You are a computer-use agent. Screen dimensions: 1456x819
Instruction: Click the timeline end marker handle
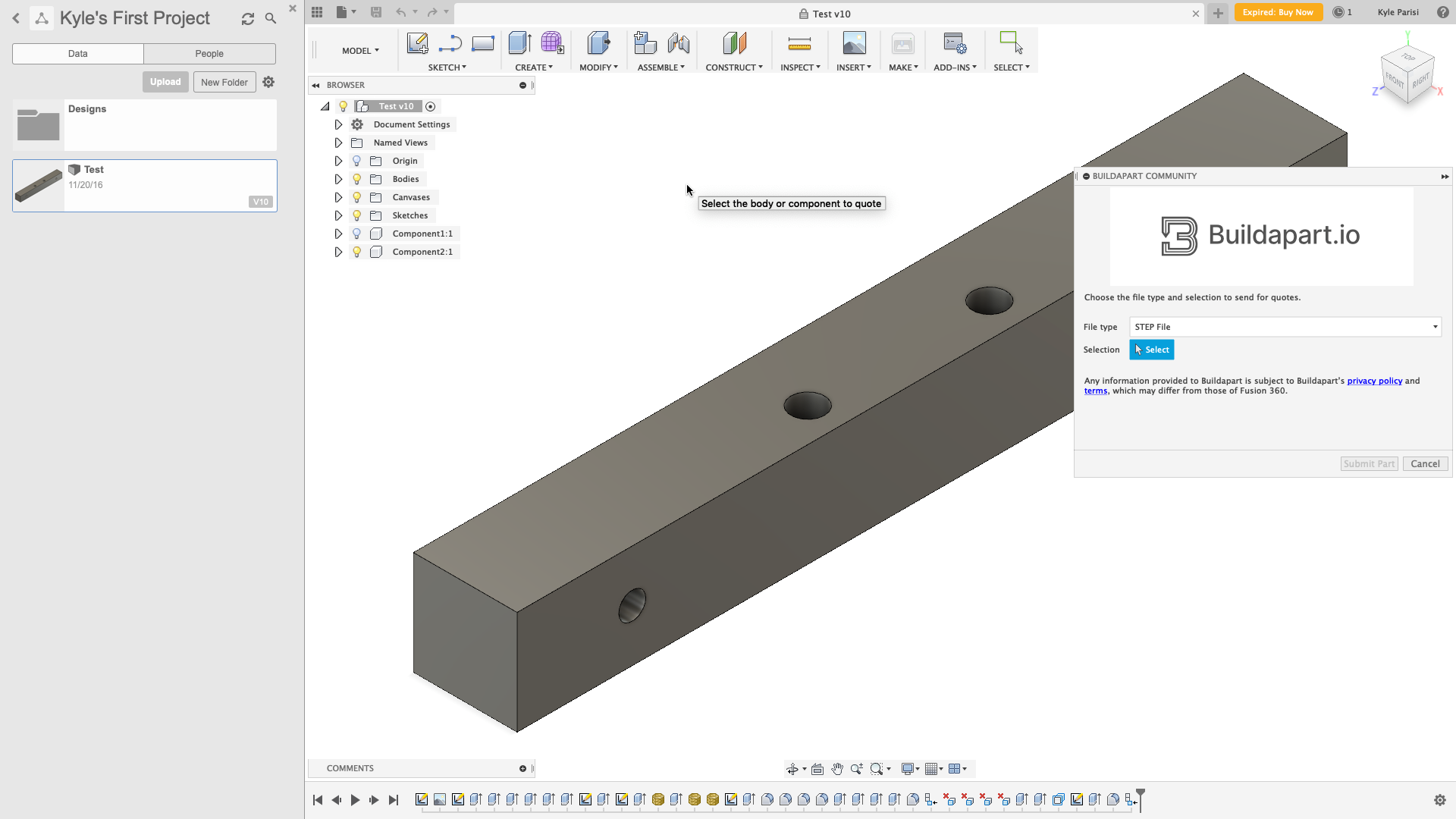click(1140, 794)
